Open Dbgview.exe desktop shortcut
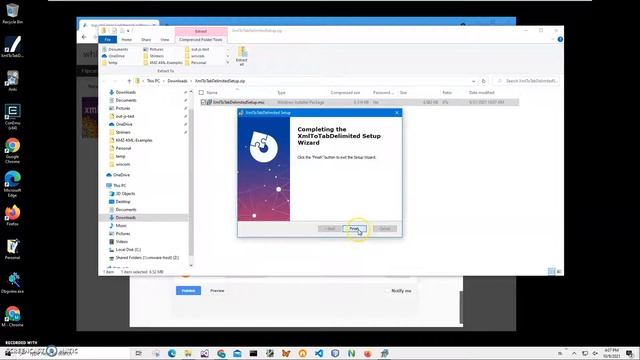This screenshot has height=360, width=640. (x=13, y=283)
